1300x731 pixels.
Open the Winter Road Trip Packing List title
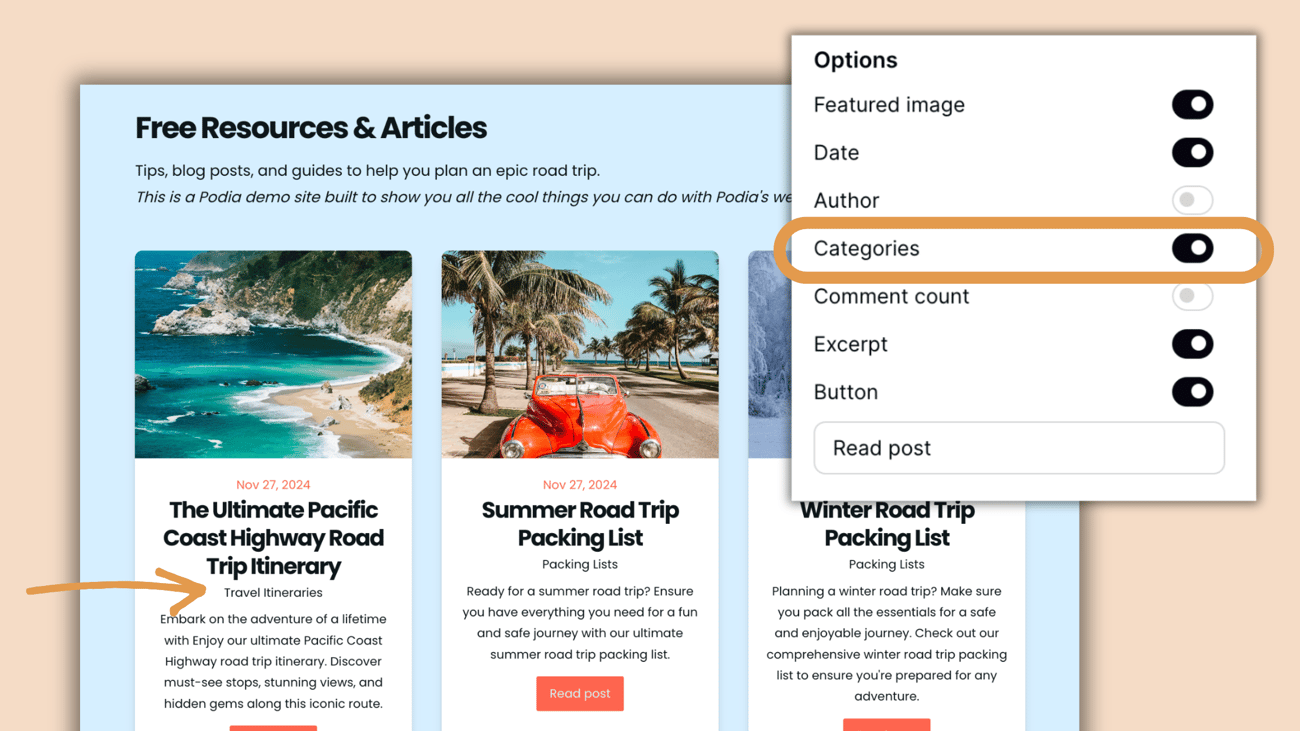[887, 524]
